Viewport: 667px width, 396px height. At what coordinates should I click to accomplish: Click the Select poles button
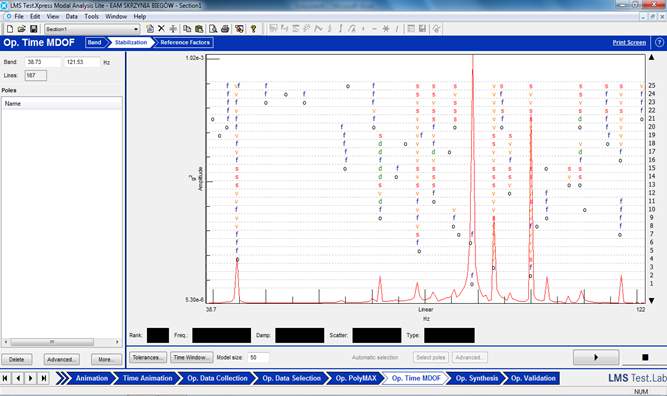[430, 357]
